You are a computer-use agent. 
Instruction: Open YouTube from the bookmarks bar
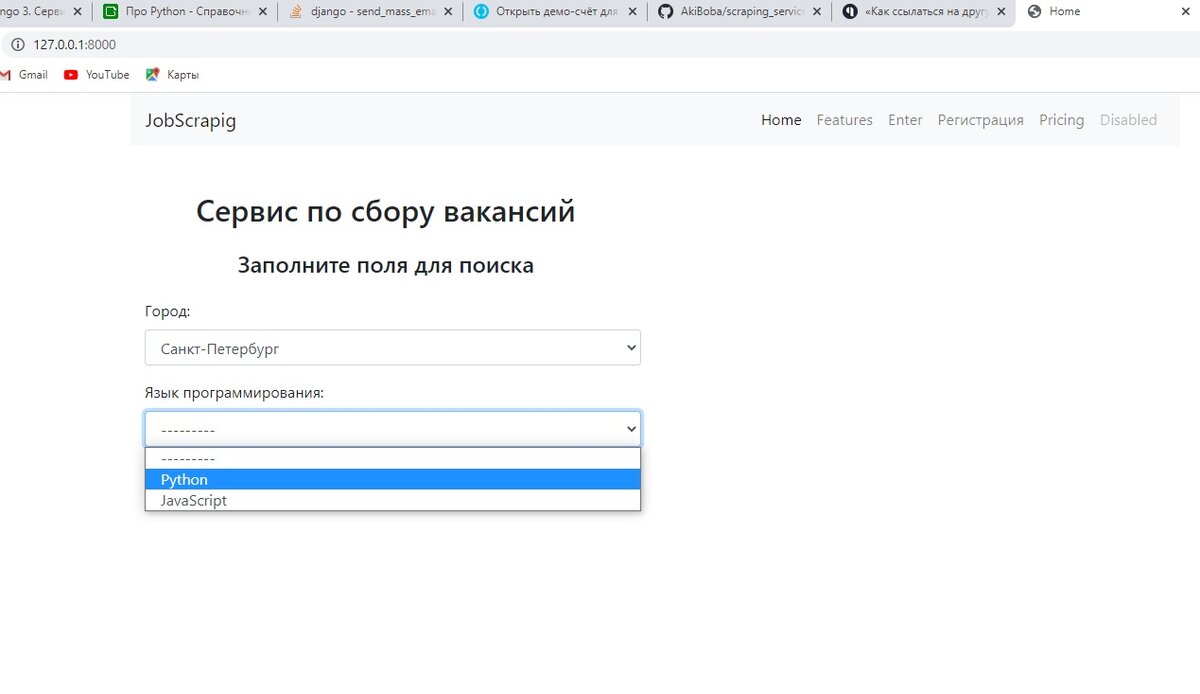click(96, 74)
